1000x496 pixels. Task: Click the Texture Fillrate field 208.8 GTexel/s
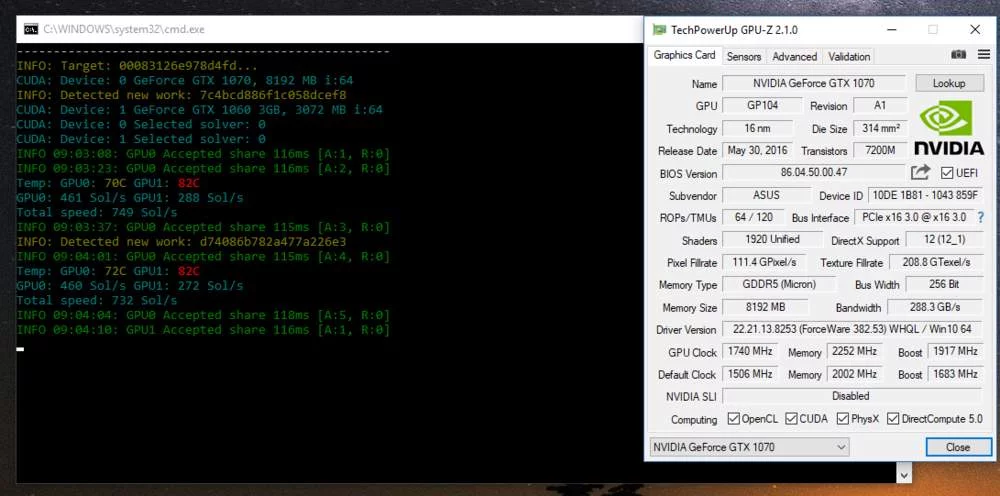point(936,262)
